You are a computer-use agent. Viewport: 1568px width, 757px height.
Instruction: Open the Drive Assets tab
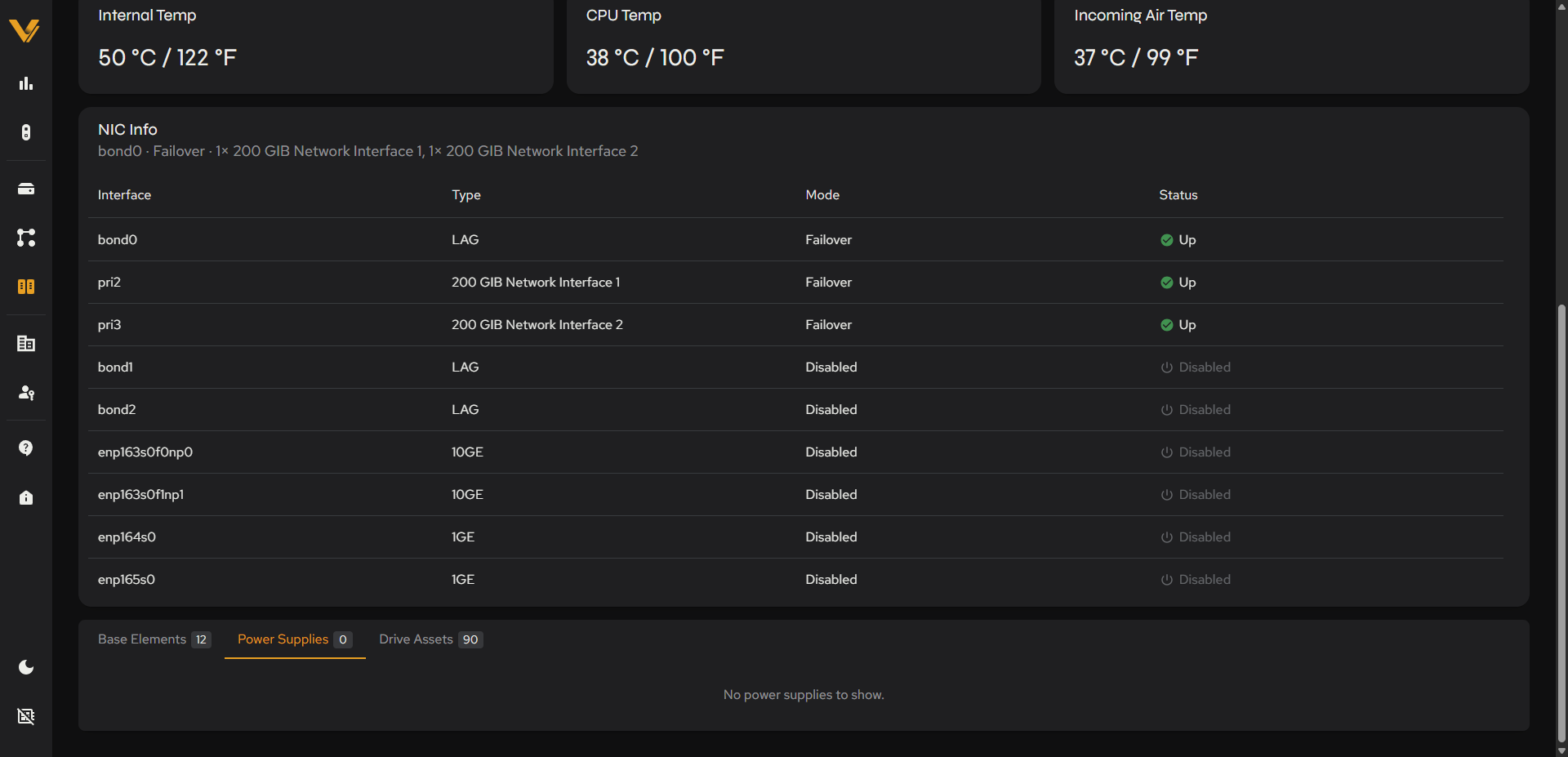430,639
